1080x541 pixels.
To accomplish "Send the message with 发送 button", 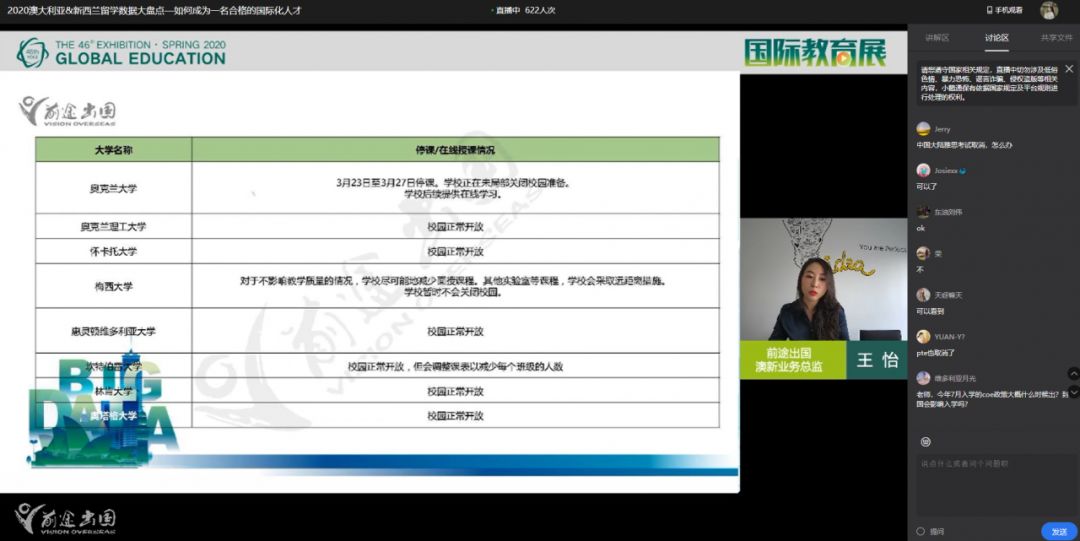I will click(1059, 531).
